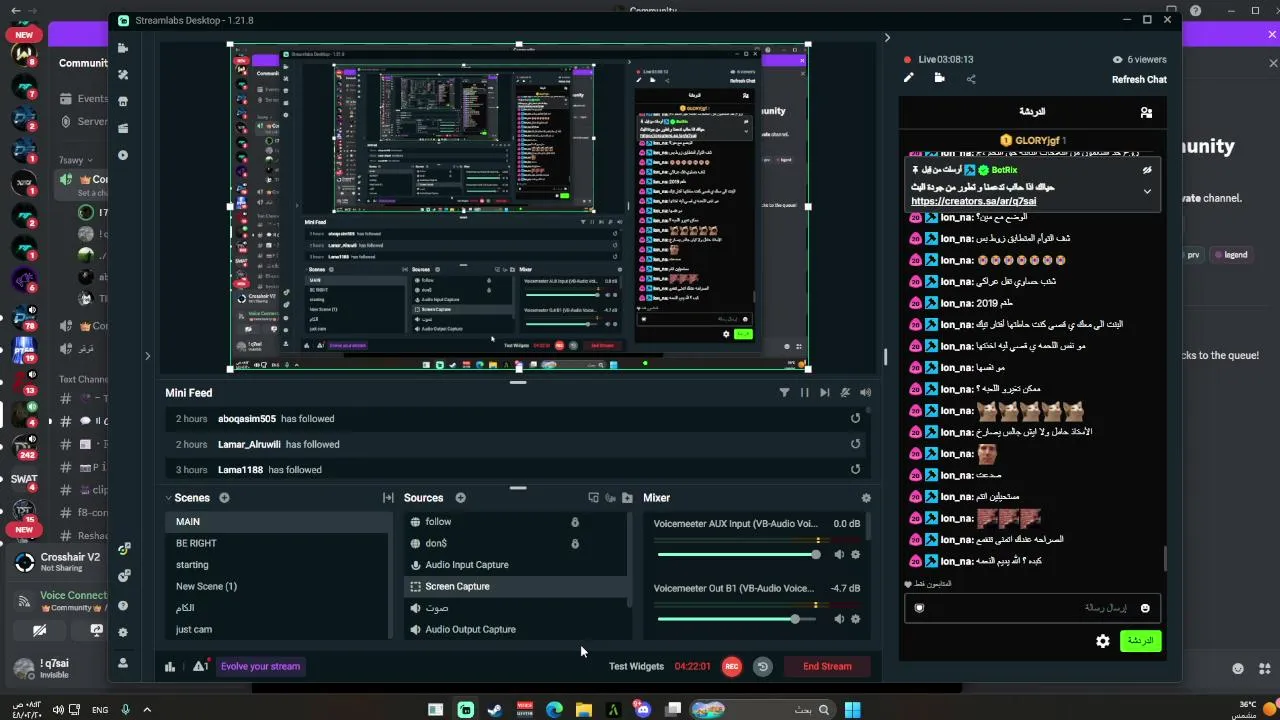The width and height of the screenshot is (1280, 720).
Task: Adjust Voicemeeter Out B1 volume slider
Action: (738, 619)
